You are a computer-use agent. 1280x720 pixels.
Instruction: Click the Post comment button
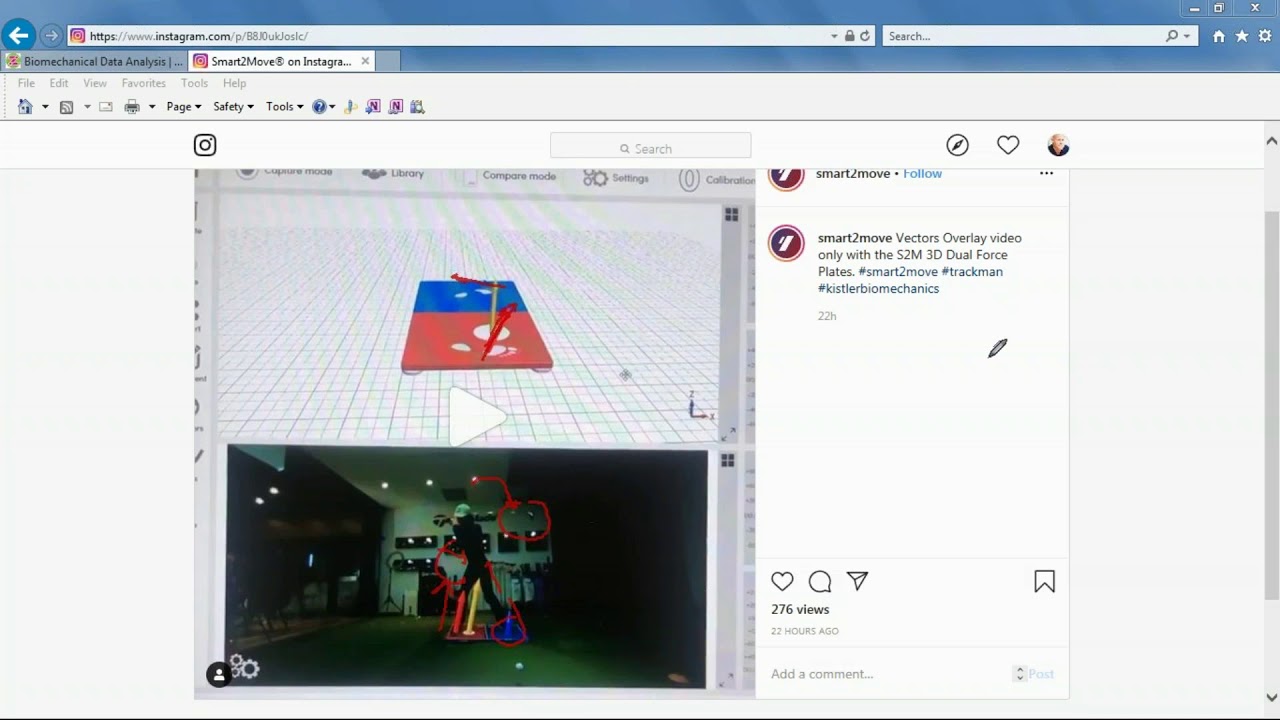[1041, 674]
